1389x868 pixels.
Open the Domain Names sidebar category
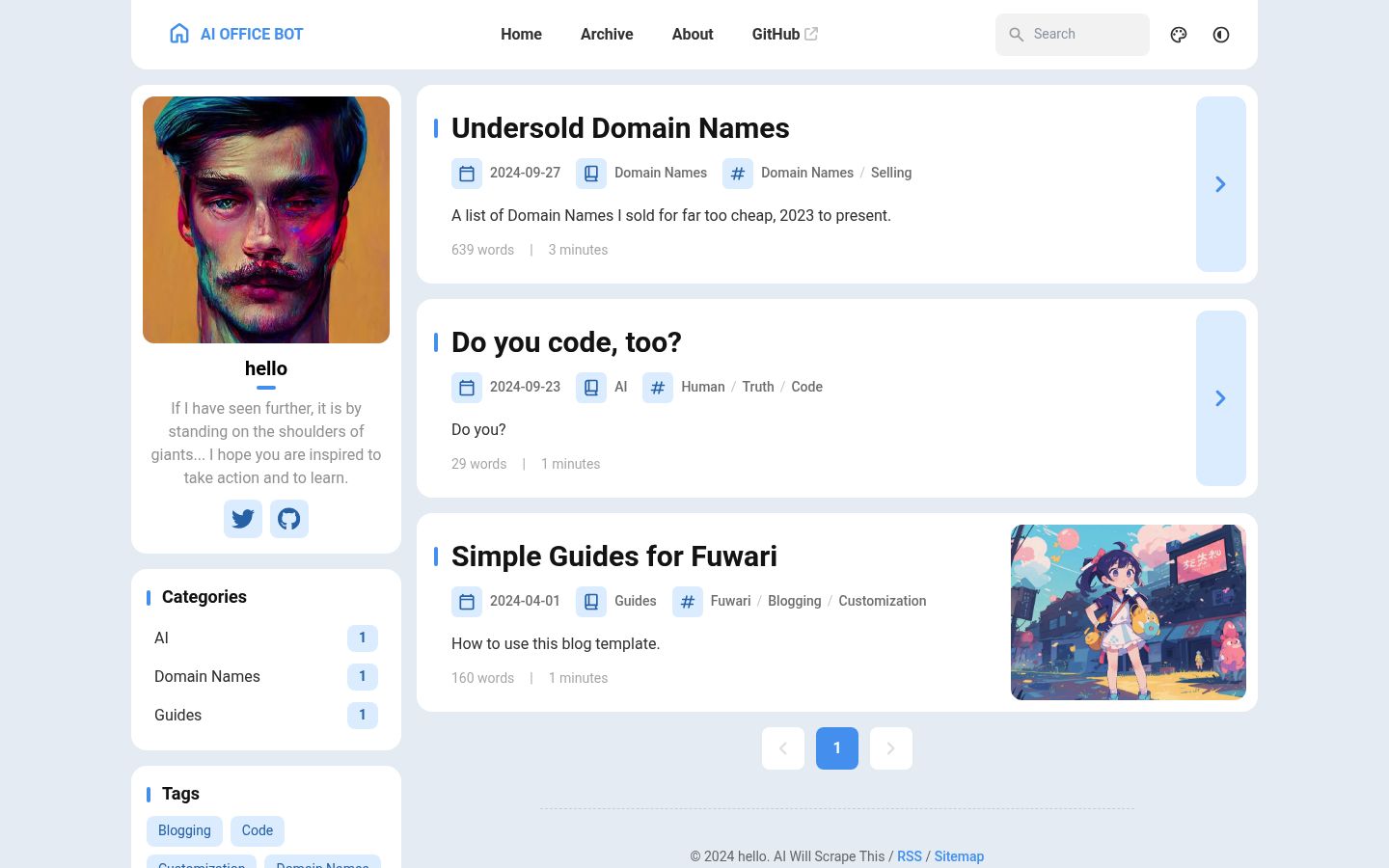(266, 677)
